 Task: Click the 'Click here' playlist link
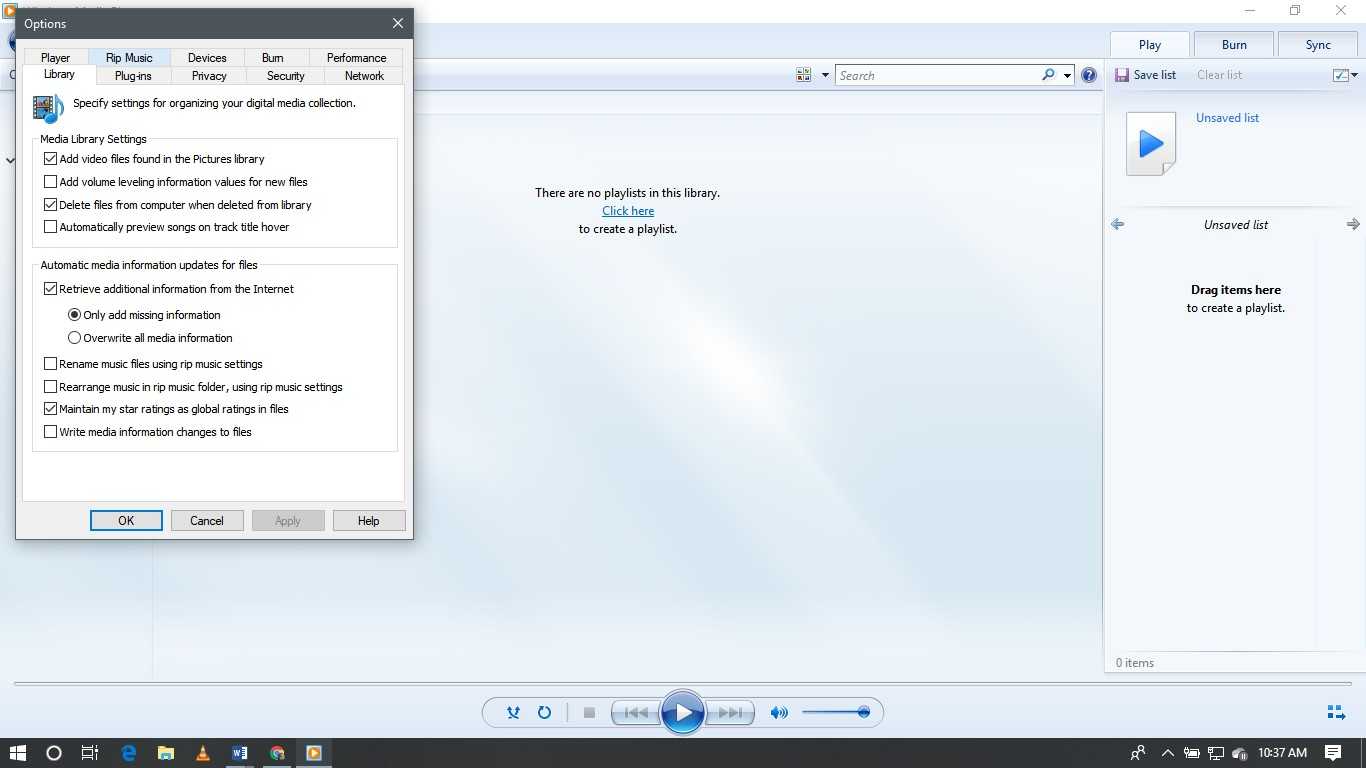pyautogui.click(x=628, y=211)
